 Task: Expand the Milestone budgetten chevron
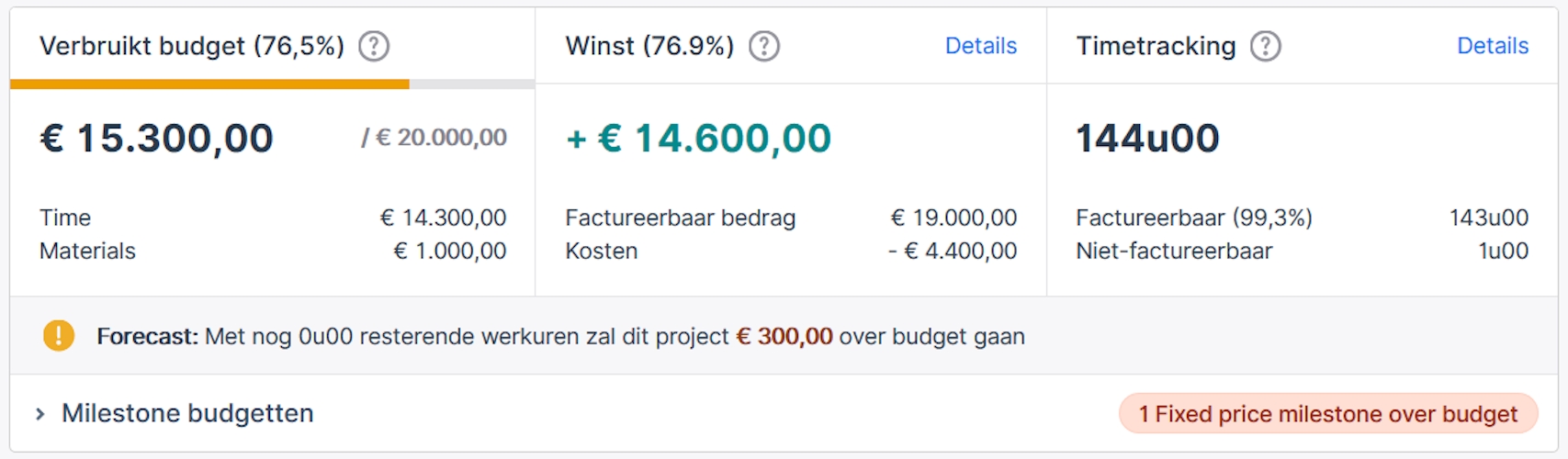tap(39, 414)
